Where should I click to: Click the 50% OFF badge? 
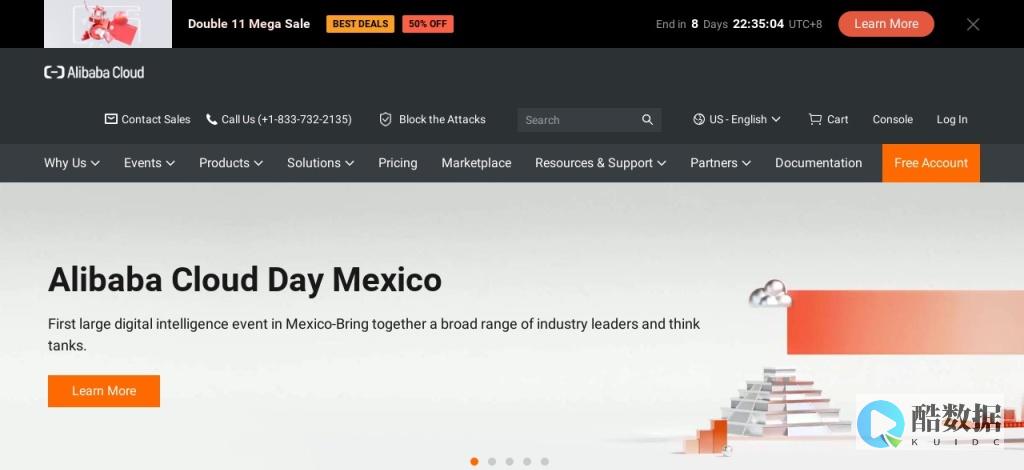pyautogui.click(x=428, y=24)
